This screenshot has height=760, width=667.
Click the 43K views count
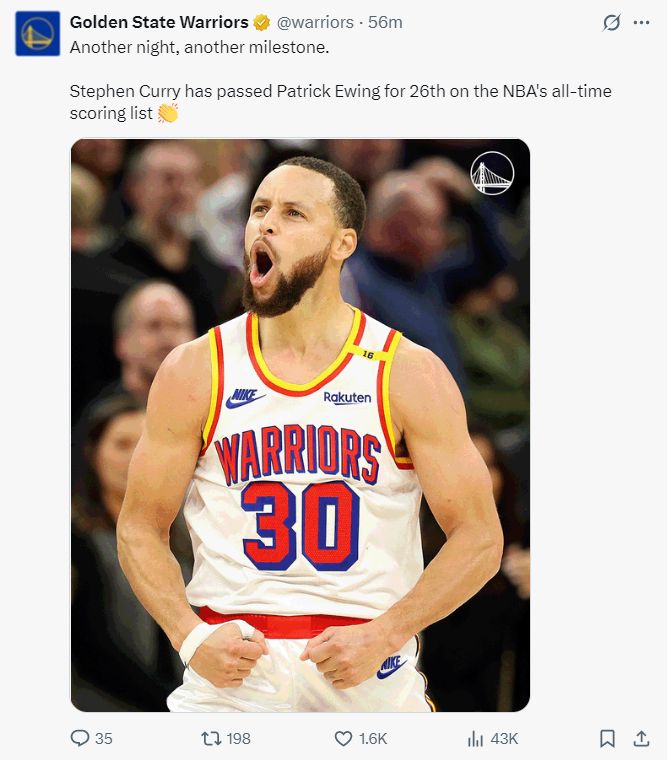coord(504,739)
